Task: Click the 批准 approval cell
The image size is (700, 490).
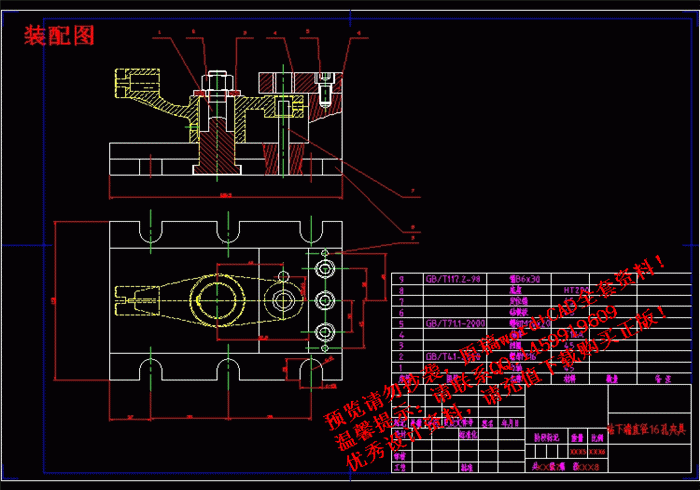Action: (467, 467)
